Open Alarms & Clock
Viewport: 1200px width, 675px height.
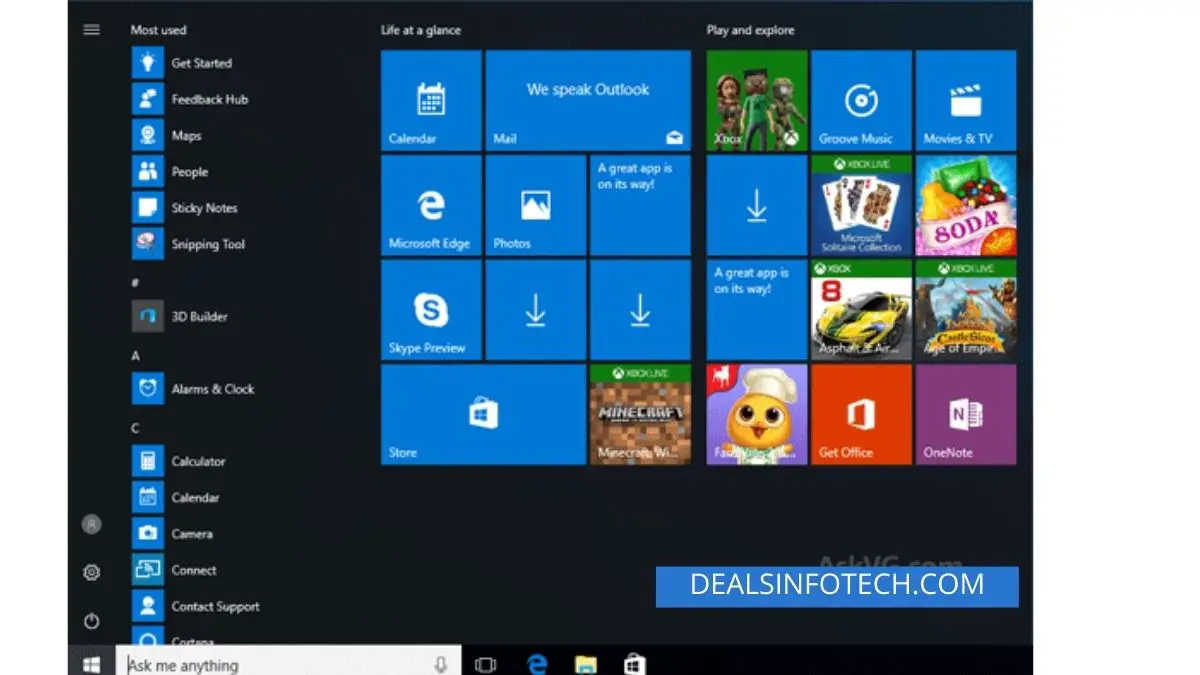(x=194, y=389)
